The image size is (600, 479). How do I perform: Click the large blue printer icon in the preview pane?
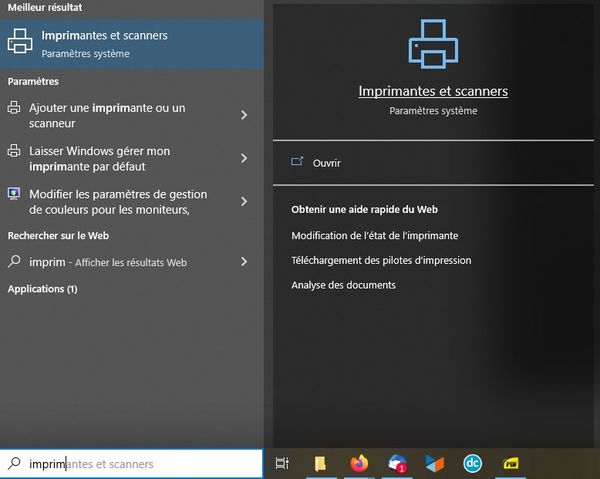433,44
